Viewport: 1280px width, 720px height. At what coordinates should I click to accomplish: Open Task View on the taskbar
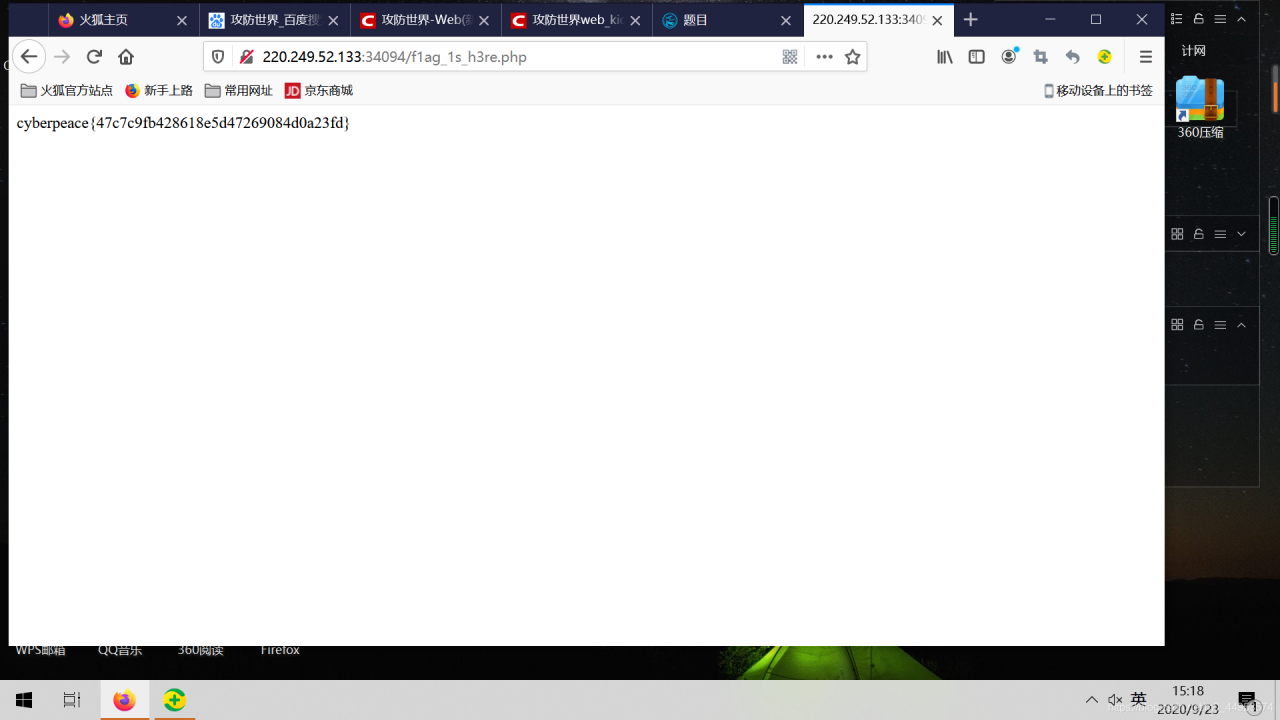pyautogui.click(x=72, y=700)
